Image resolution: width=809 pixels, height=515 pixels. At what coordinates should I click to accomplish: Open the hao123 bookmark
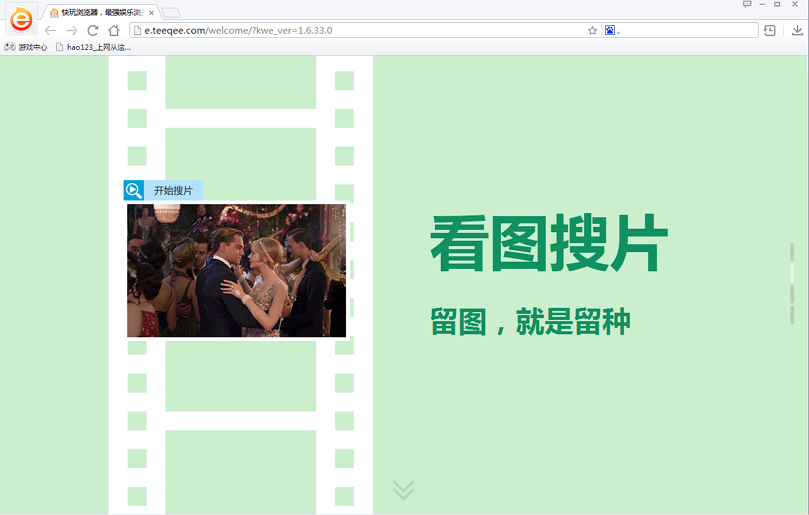[x=93, y=47]
